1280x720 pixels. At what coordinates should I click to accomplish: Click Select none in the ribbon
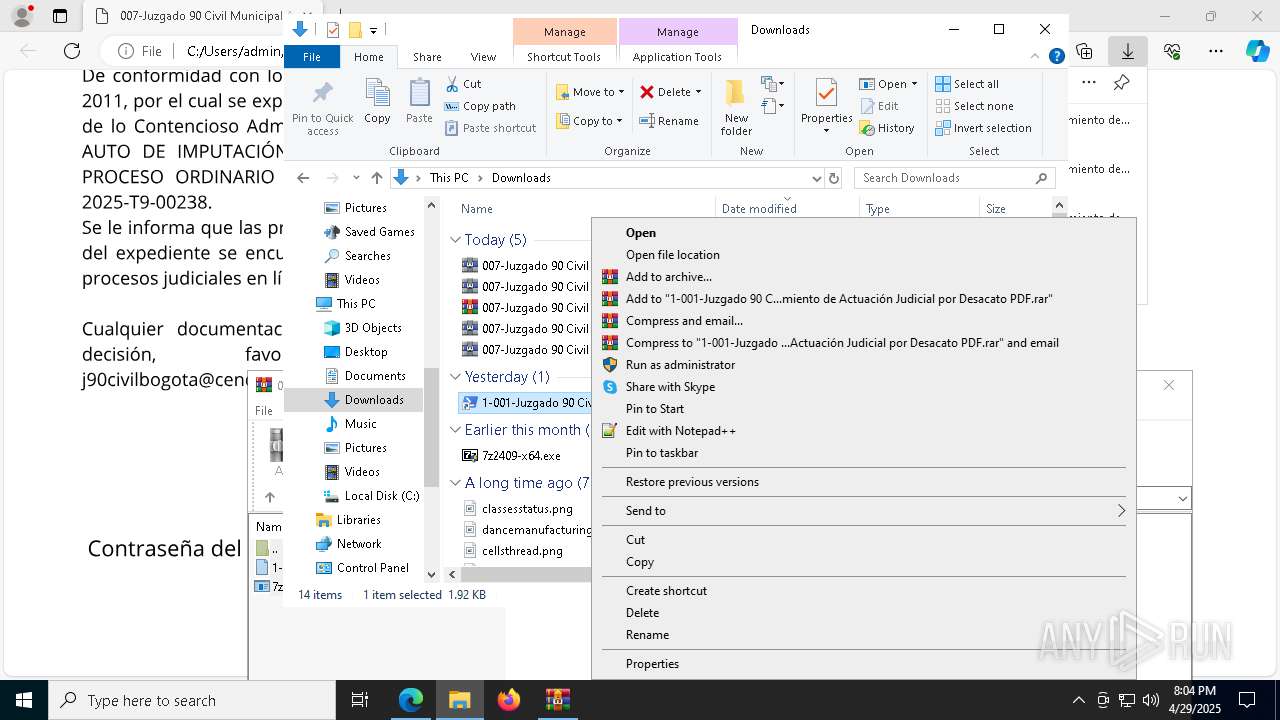click(x=974, y=106)
